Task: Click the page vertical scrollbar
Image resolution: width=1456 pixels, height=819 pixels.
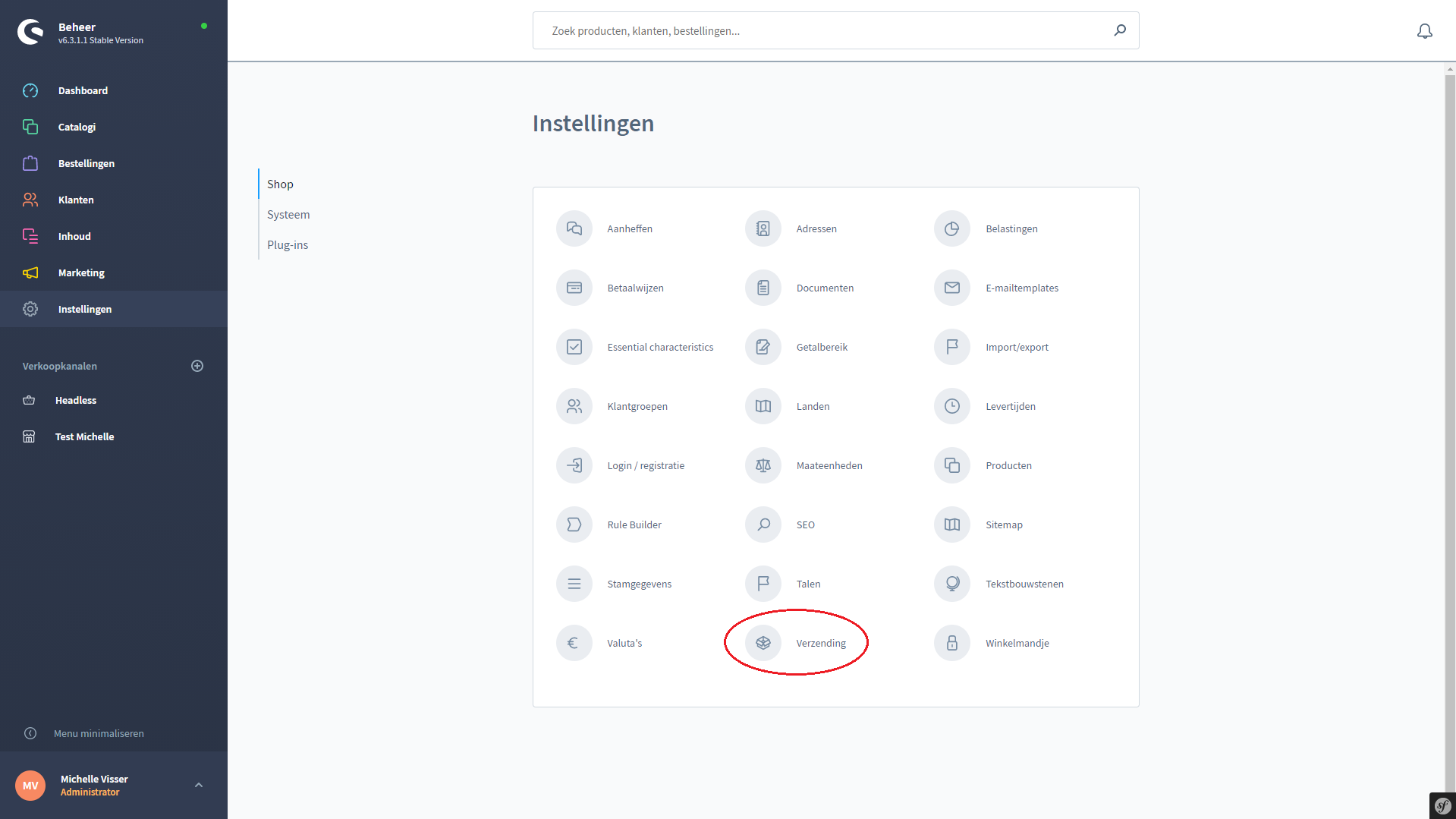Action: 1449,380
